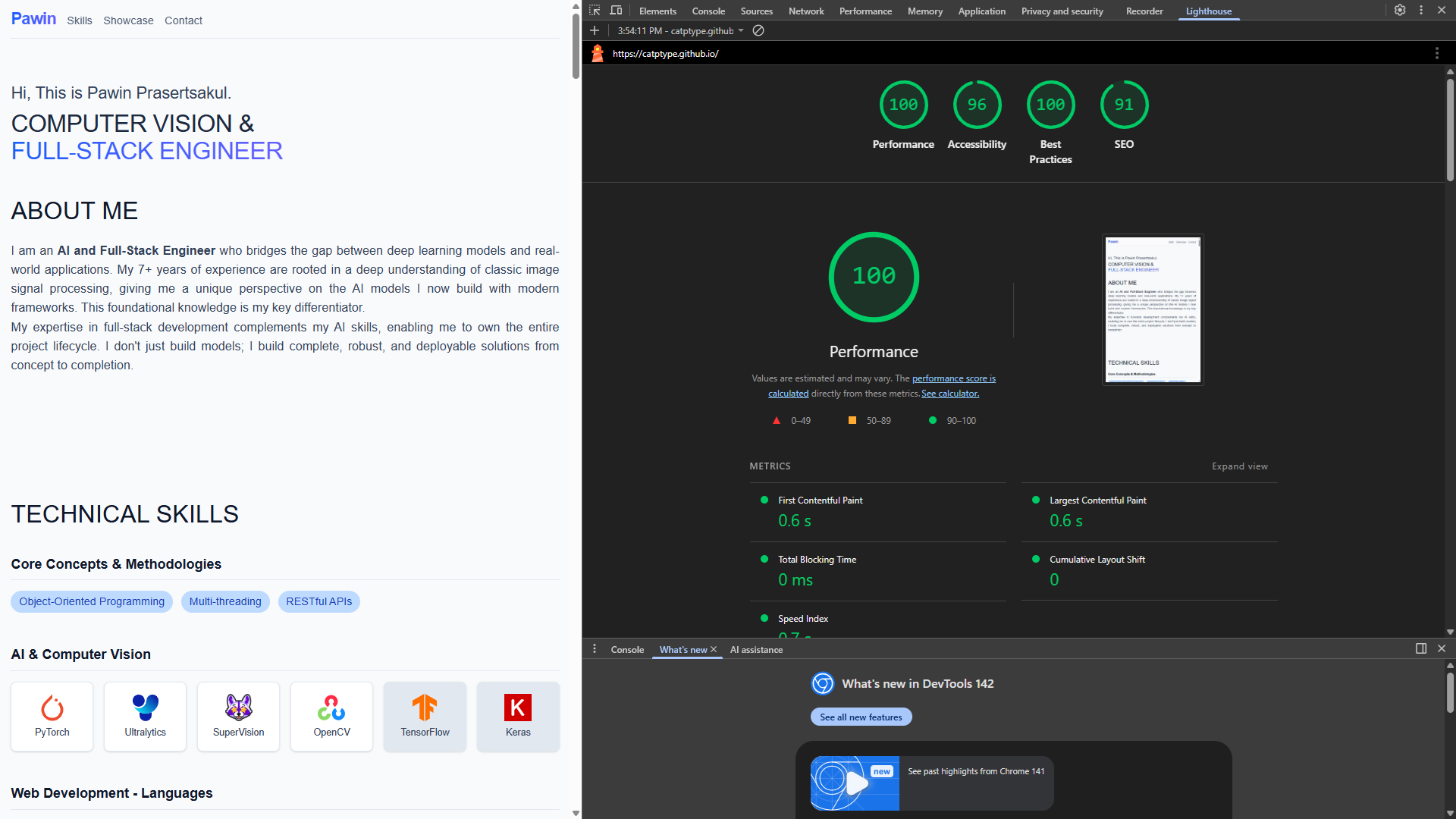Expand the metrics view
This screenshot has width=1456, height=819.
click(x=1239, y=466)
